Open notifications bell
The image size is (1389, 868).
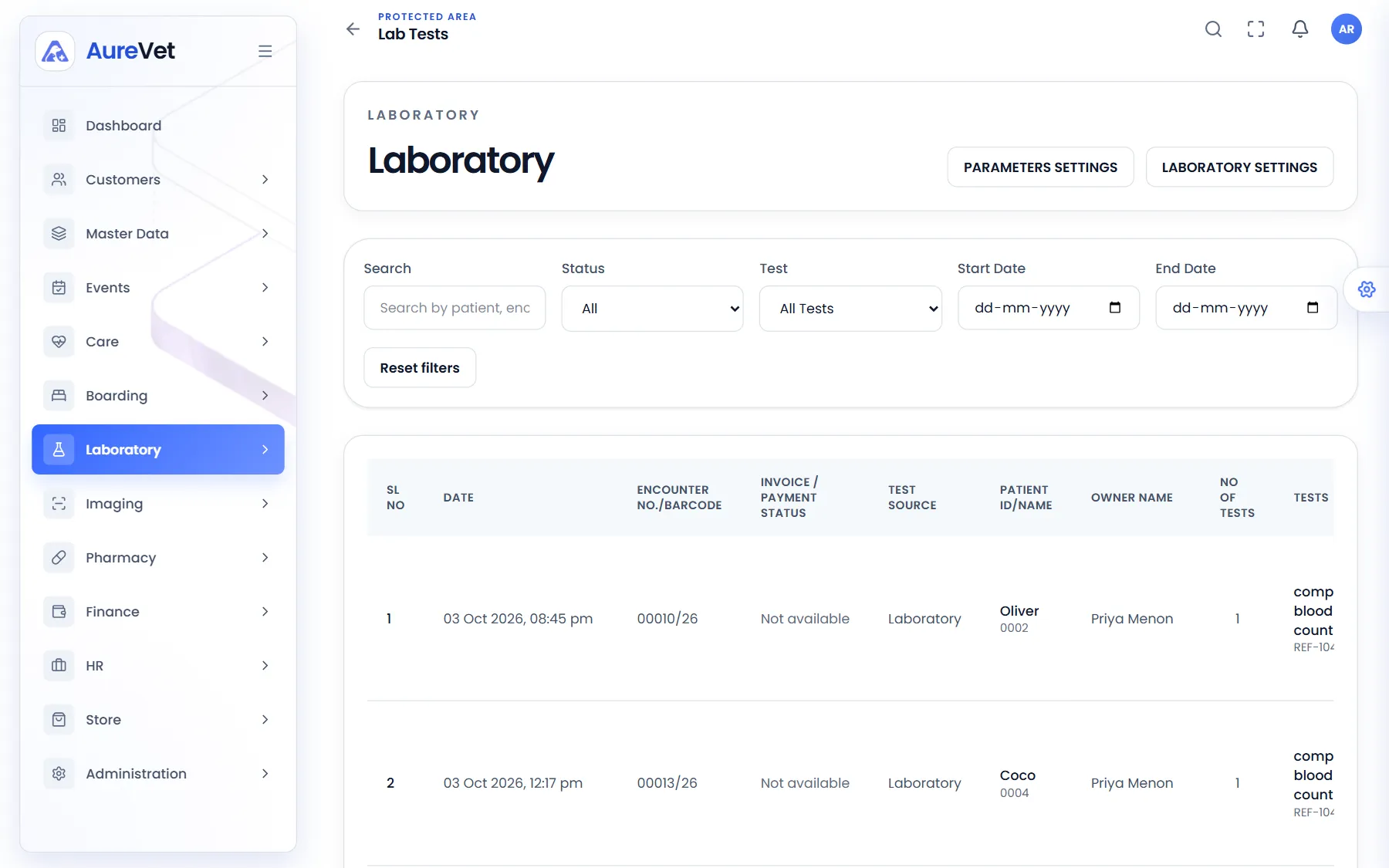(x=1300, y=29)
